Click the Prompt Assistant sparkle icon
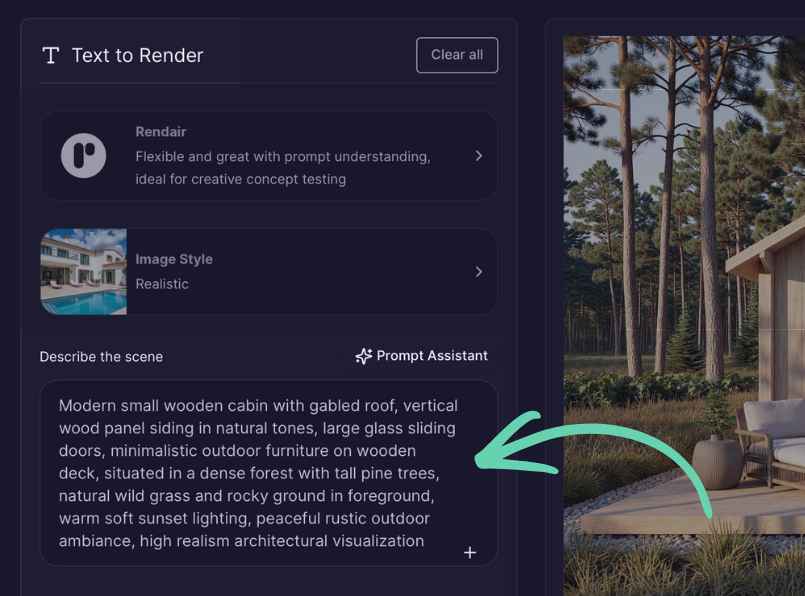The width and height of the screenshot is (805, 596). click(x=364, y=356)
